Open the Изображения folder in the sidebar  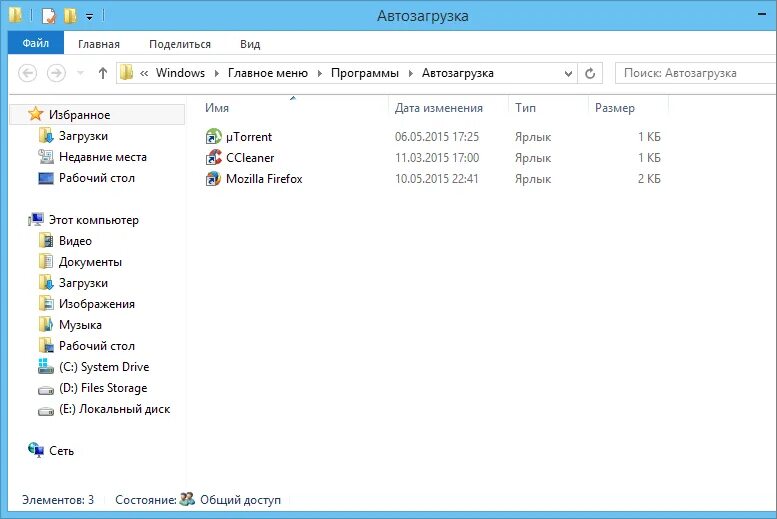click(x=97, y=304)
